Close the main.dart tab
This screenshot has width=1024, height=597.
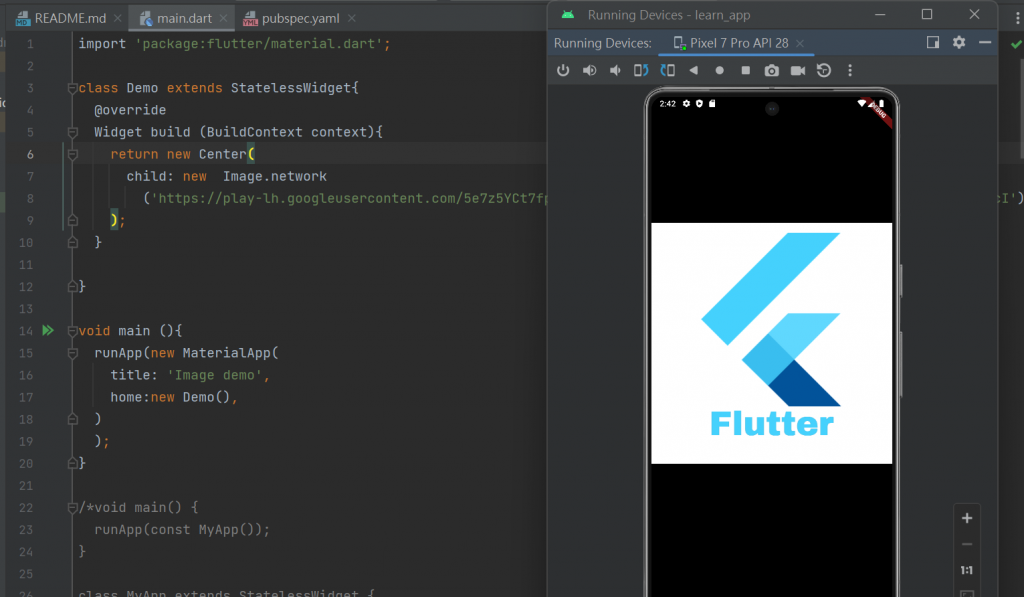[223, 18]
